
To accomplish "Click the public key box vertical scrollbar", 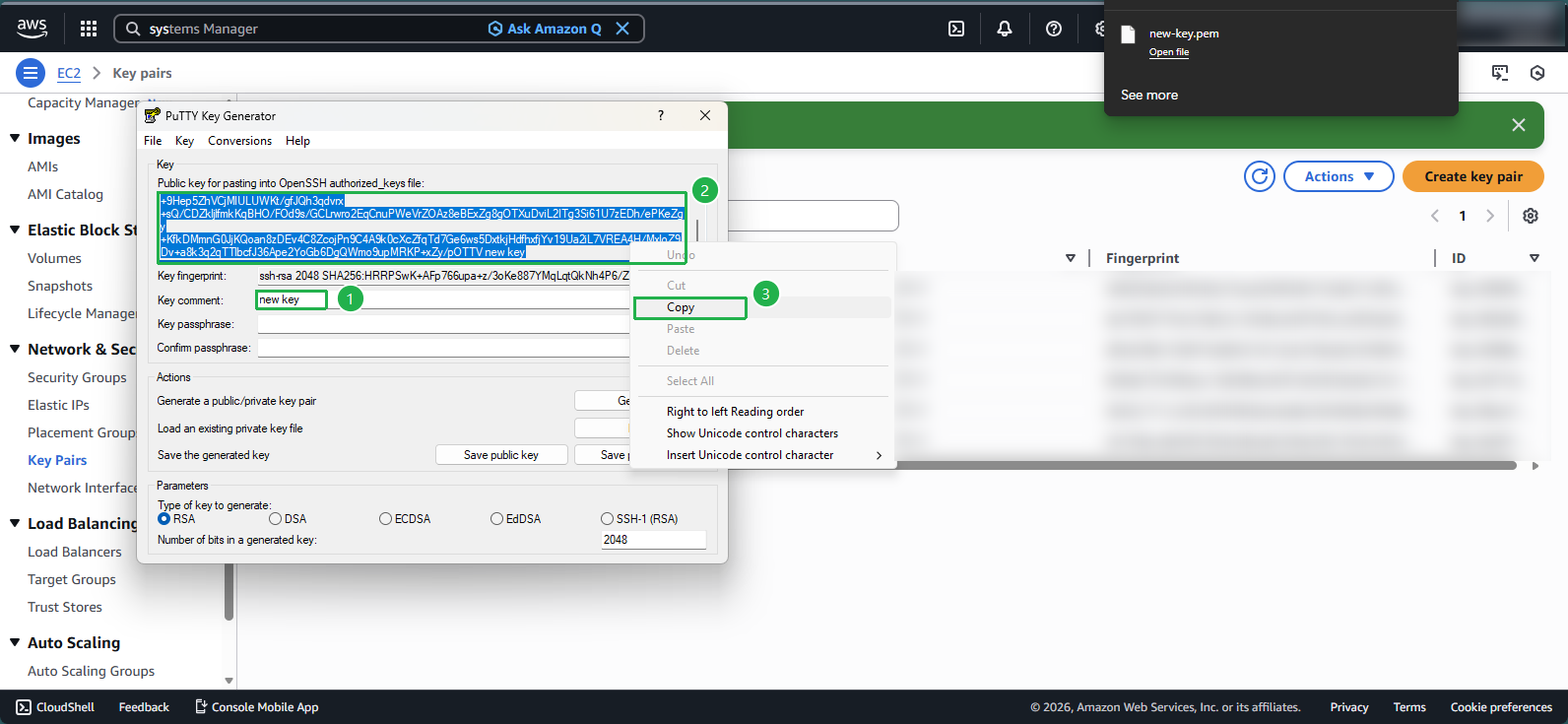I will (x=697, y=229).
